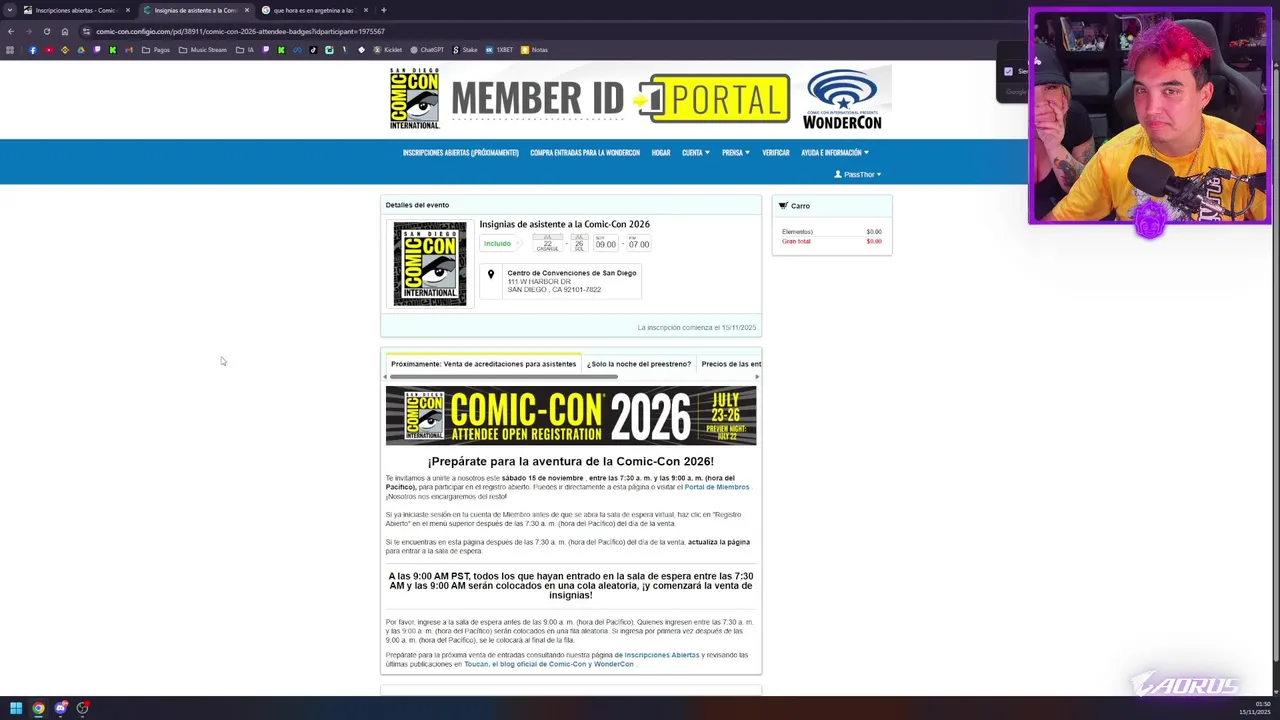Viewport: 1280px width, 720px height.
Task: Open the Facebook bookmark icon
Action: pyautogui.click(x=32, y=50)
